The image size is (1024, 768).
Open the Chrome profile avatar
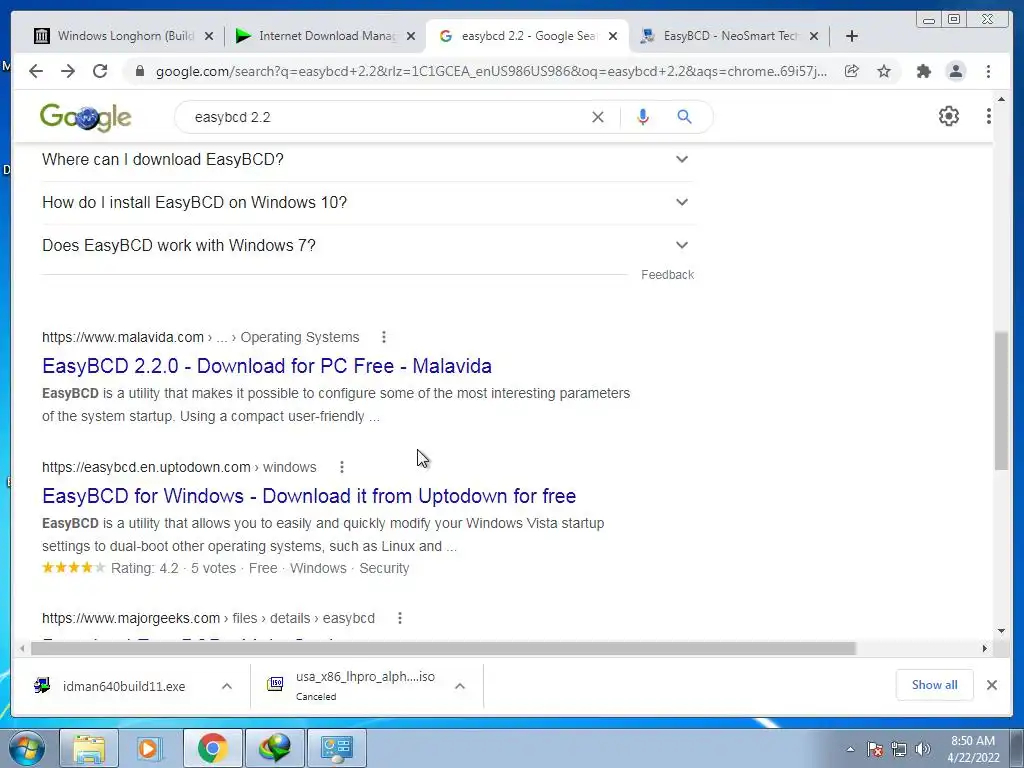click(x=955, y=71)
